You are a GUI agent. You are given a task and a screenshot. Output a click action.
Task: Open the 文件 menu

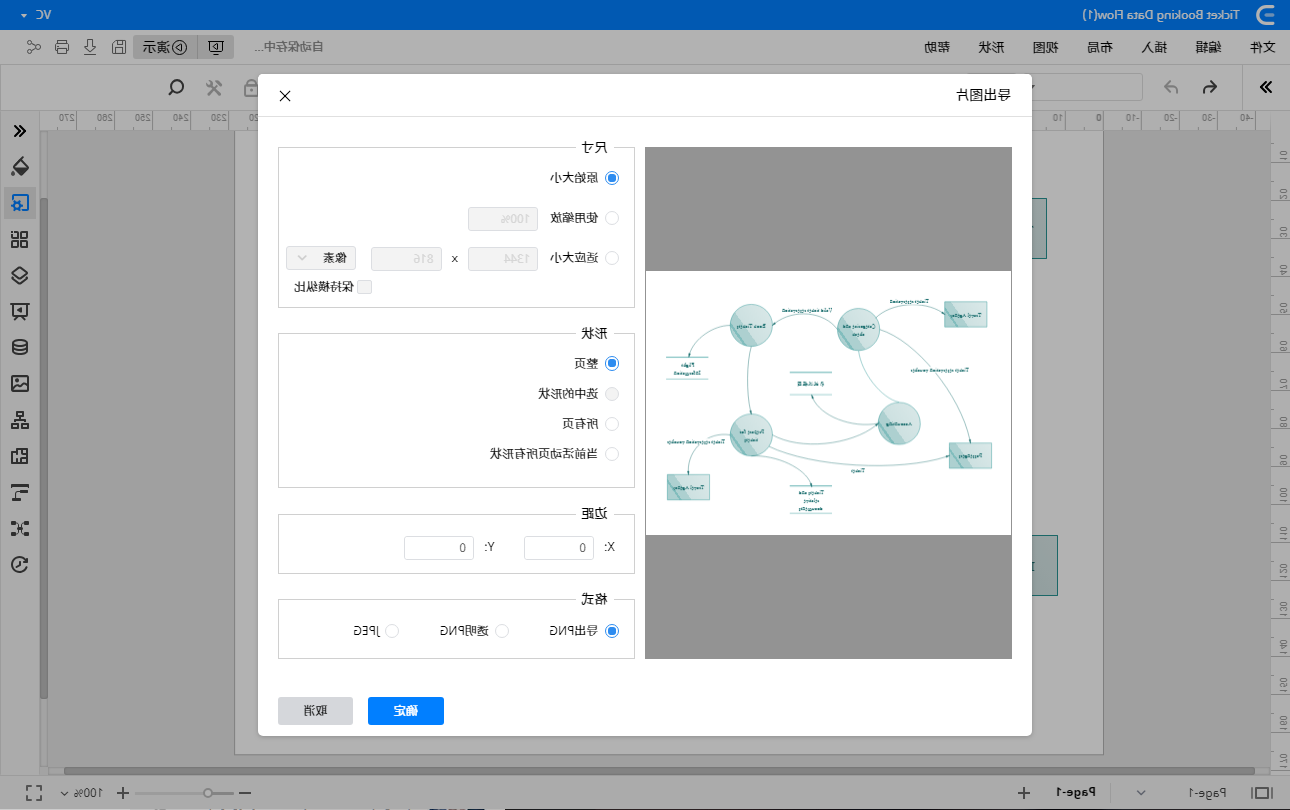point(1263,47)
